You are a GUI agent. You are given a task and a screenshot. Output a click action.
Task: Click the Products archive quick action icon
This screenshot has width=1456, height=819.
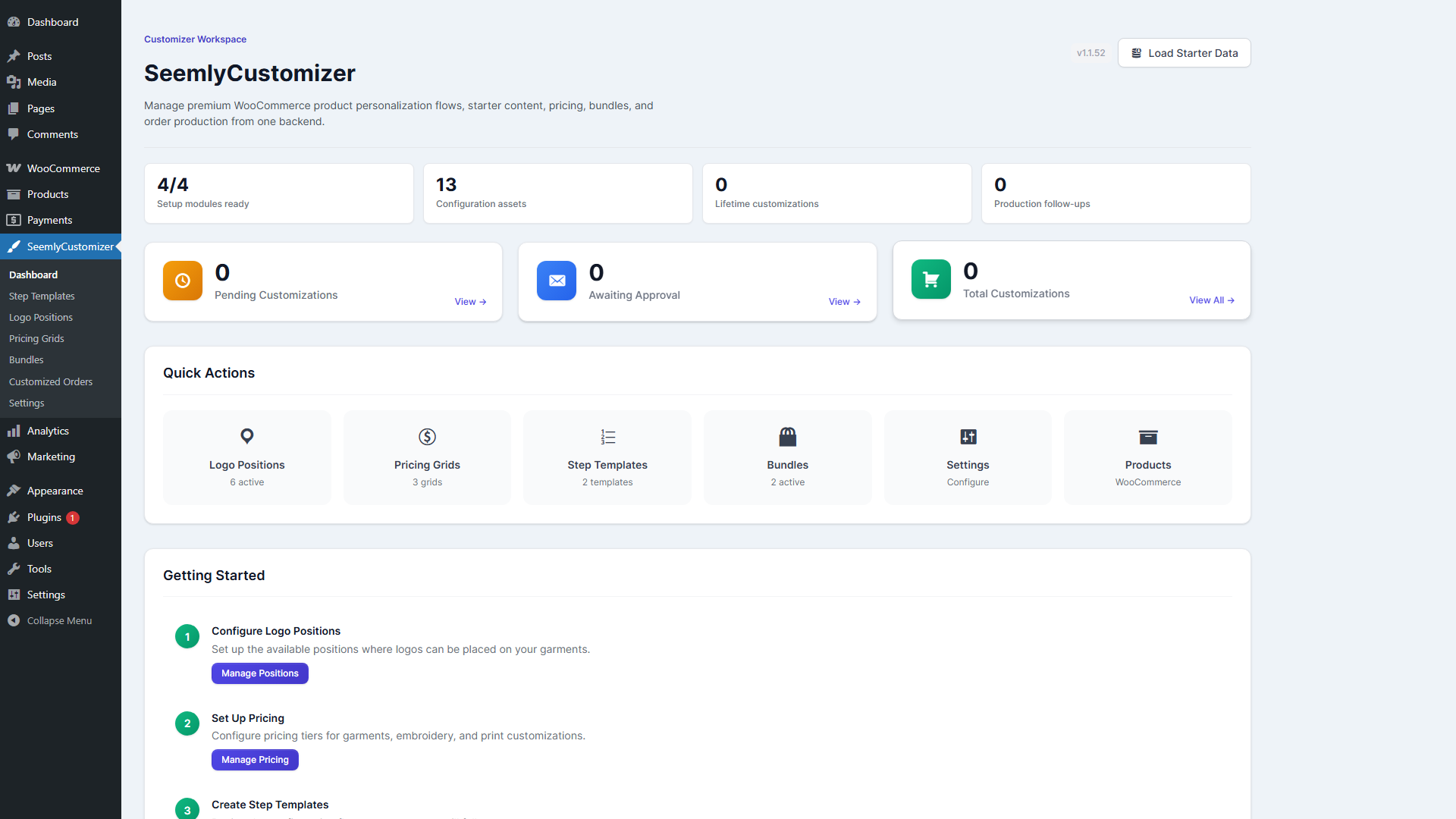[x=1148, y=436]
